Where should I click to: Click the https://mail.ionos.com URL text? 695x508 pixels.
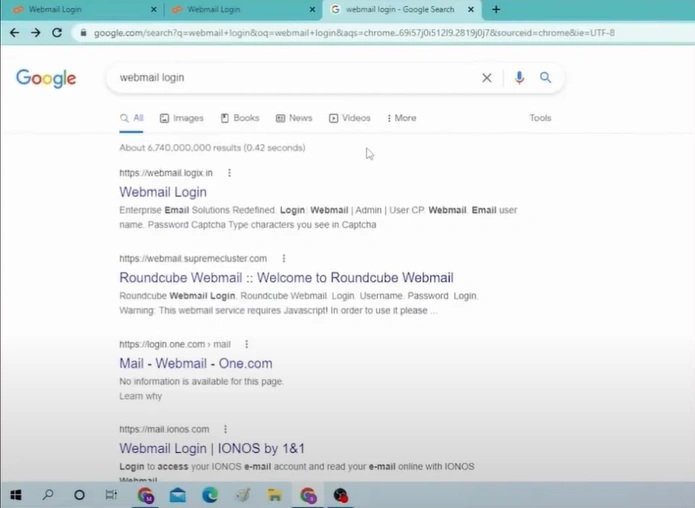[x=164, y=429]
